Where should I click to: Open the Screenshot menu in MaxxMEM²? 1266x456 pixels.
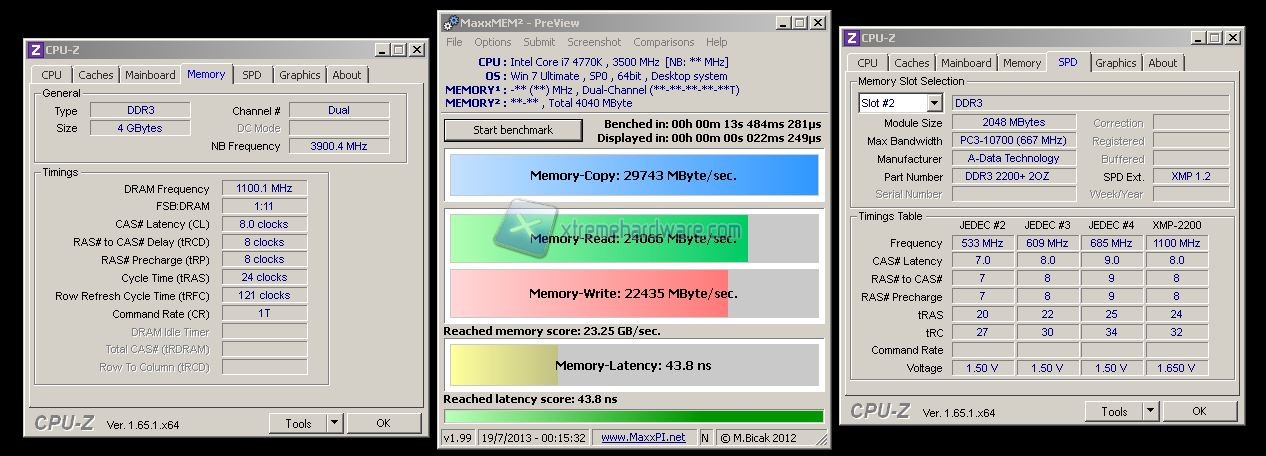[x=594, y=42]
